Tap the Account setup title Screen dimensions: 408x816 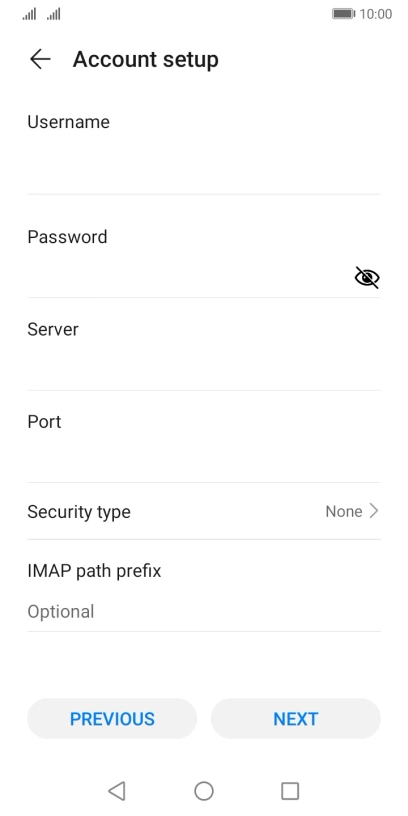[x=146, y=59]
